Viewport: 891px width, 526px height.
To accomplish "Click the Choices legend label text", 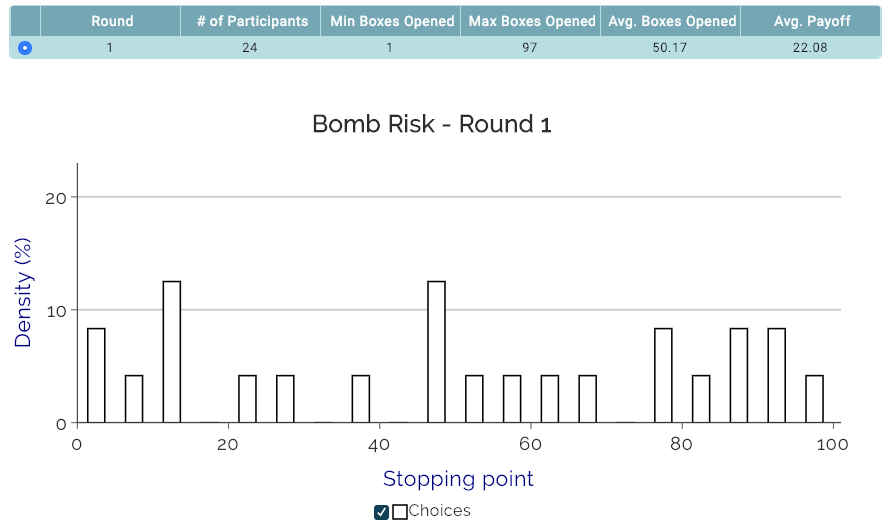I will (439, 511).
